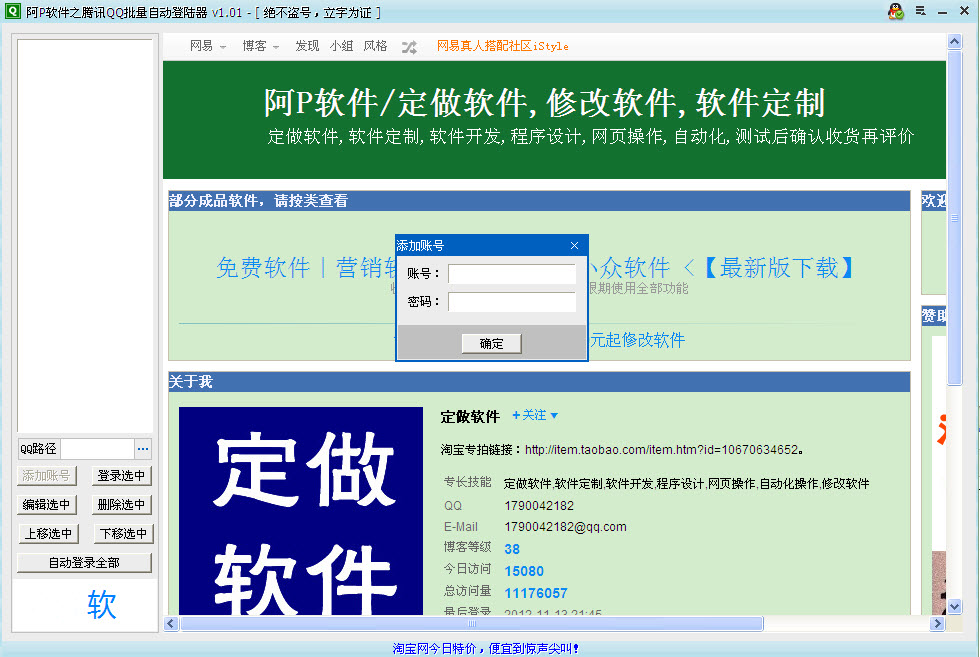980x657 pixels.
Task: Minimize the application window
Action: [x=942, y=11]
